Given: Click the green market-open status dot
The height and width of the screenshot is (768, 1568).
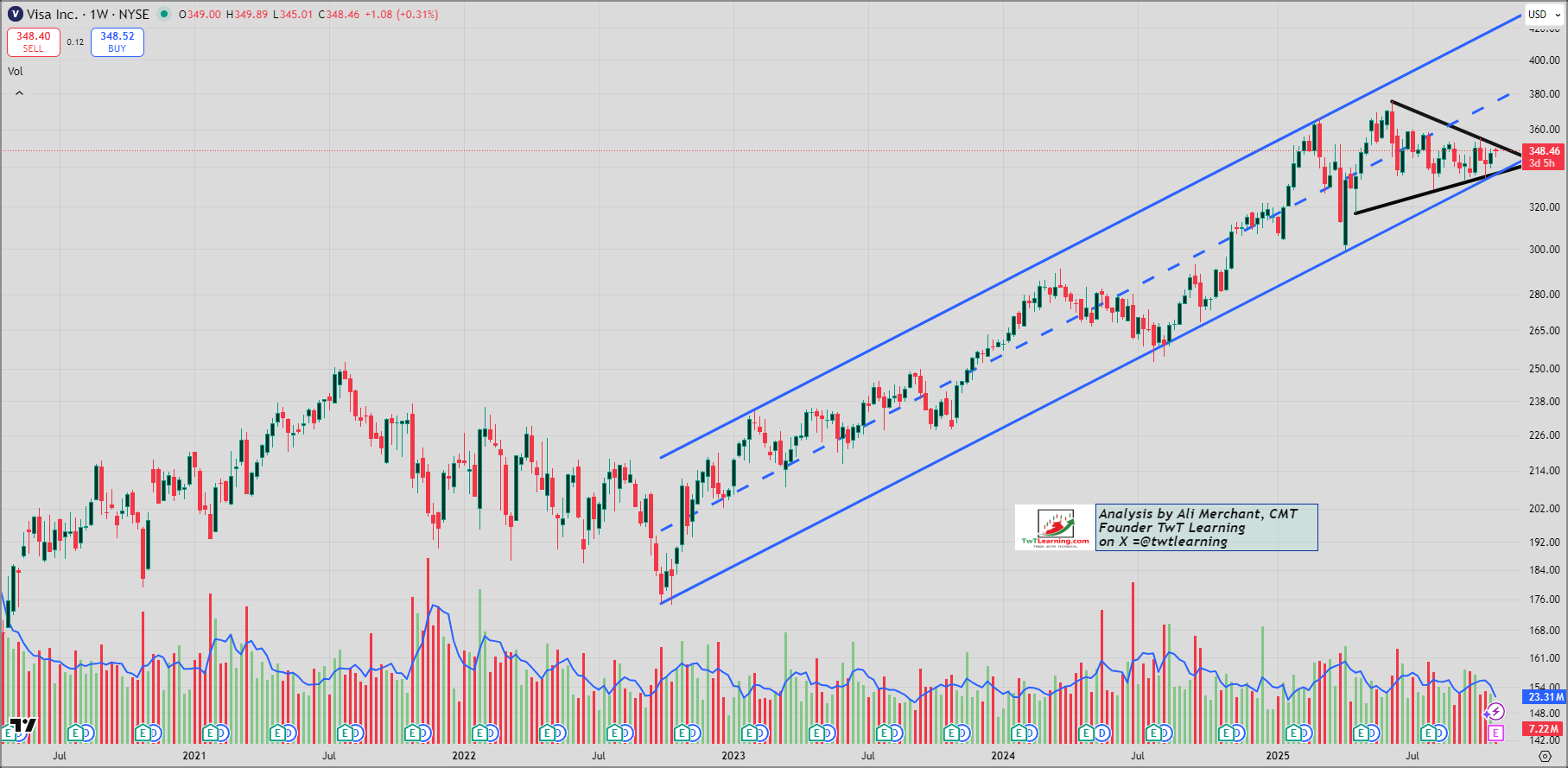Looking at the screenshot, I should point(164,15).
